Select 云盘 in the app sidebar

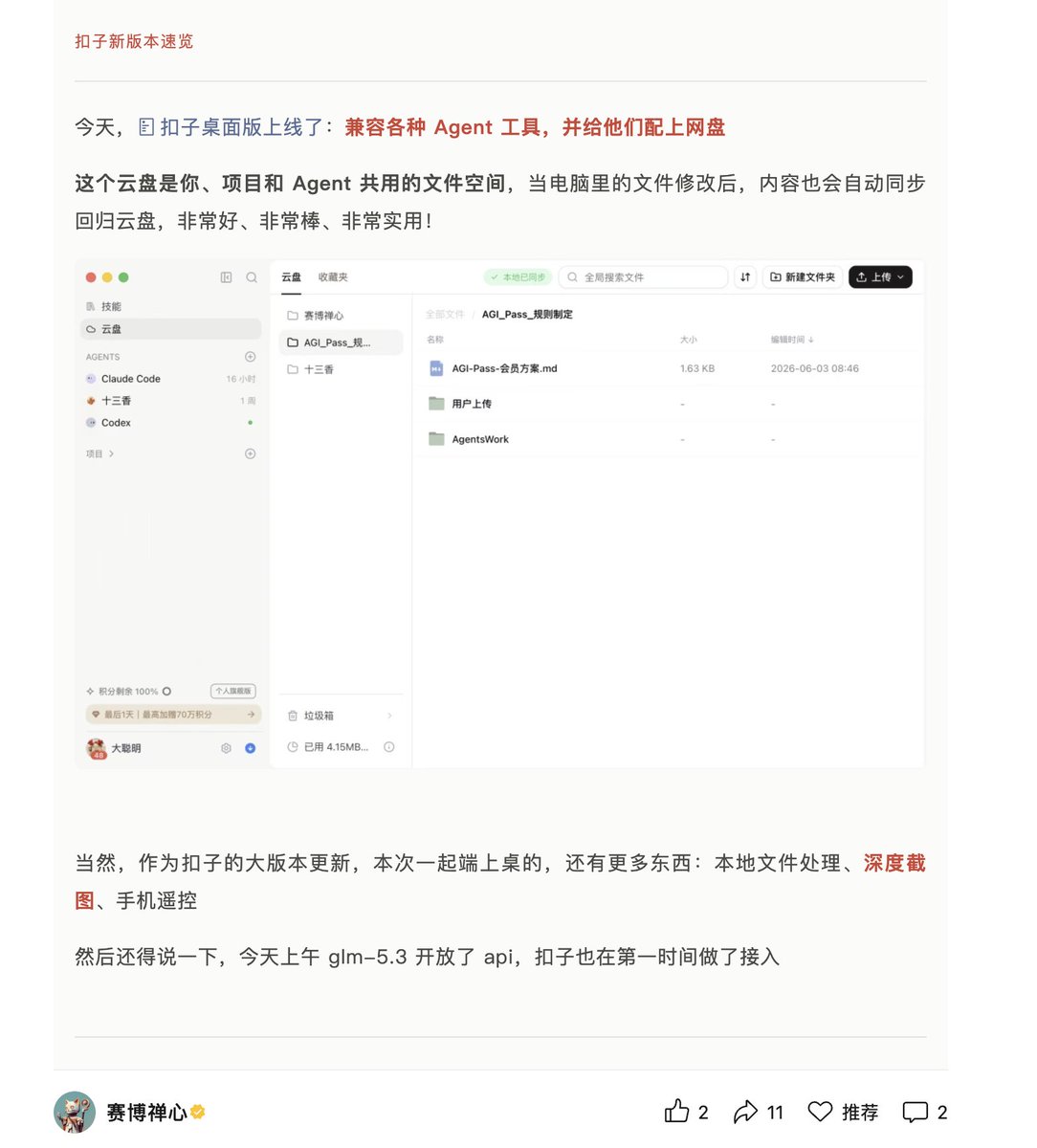170,328
